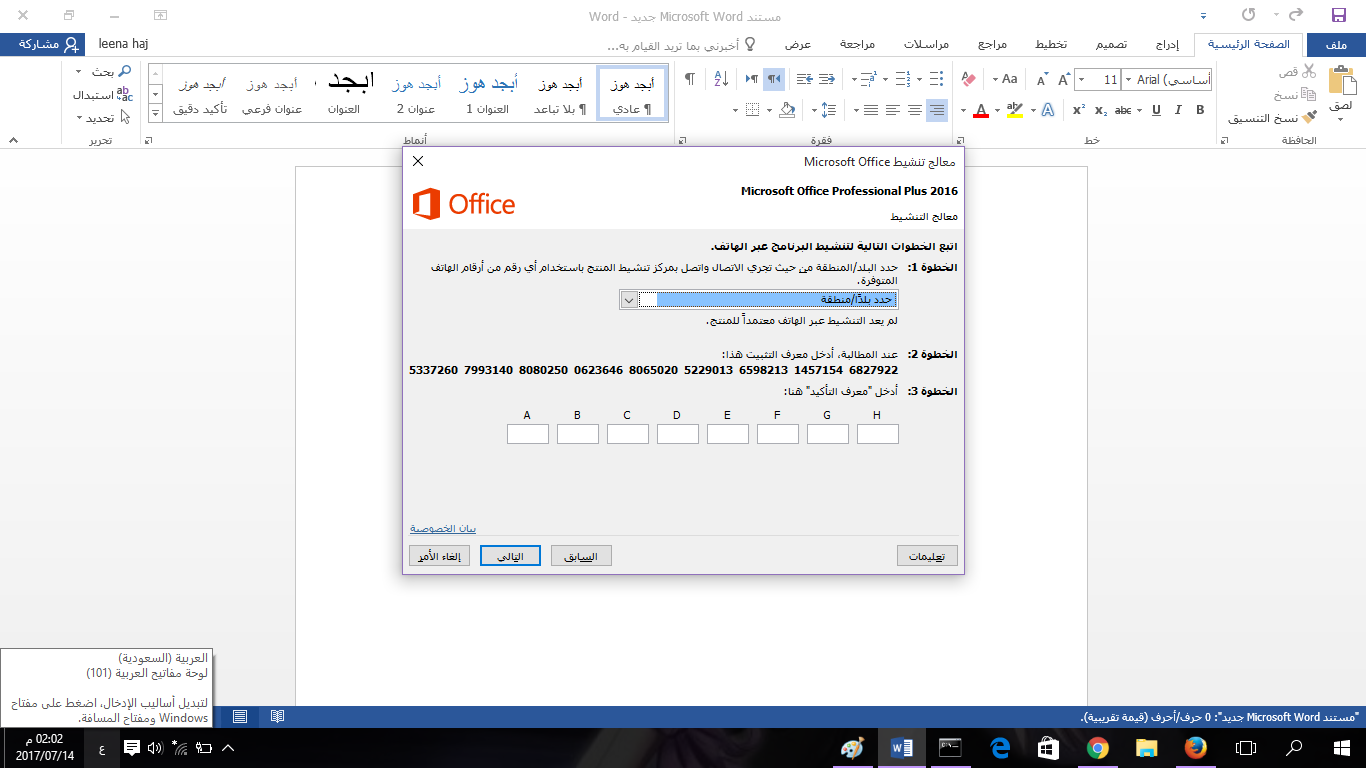Viewport: 1366px width, 768px height.
Task: Toggle Bold formatting in the ribbon
Action: click(1200, 110)
